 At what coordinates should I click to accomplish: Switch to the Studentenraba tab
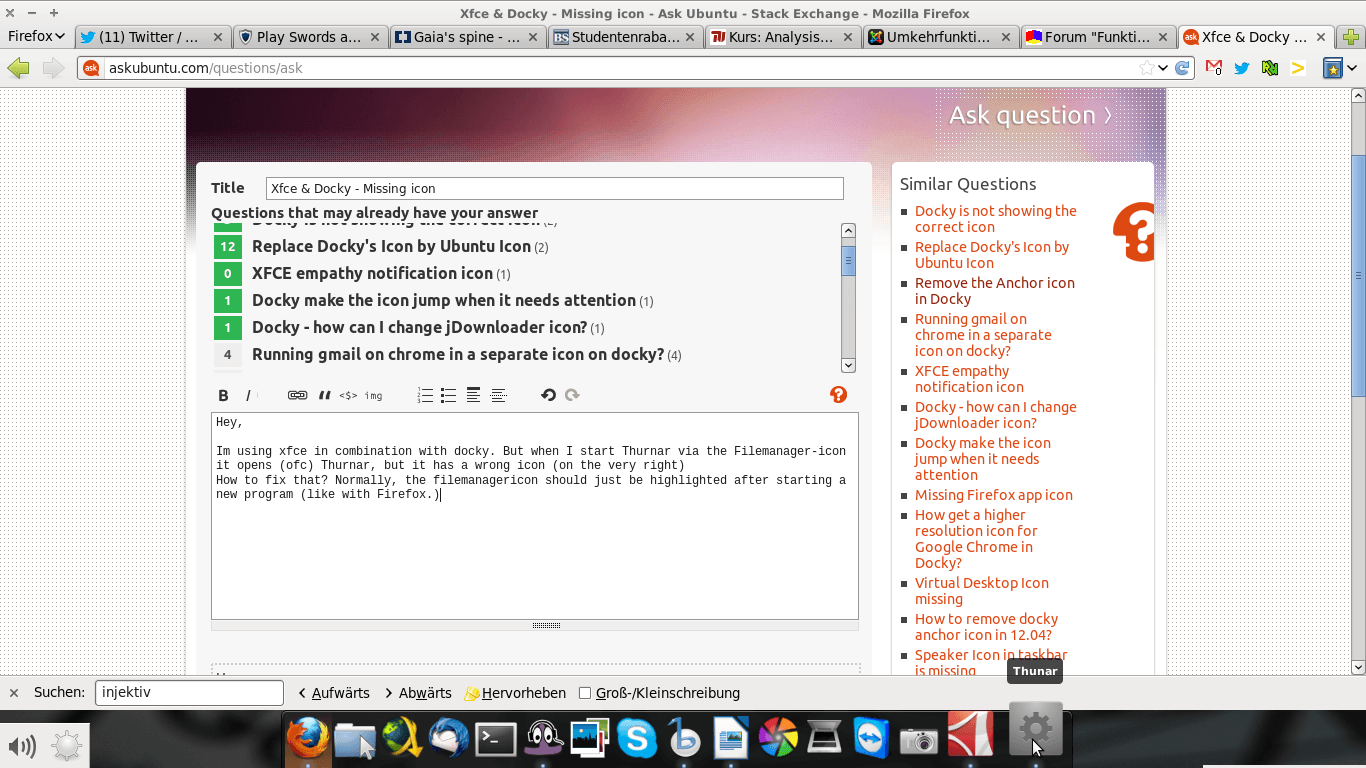click(624, 37)
